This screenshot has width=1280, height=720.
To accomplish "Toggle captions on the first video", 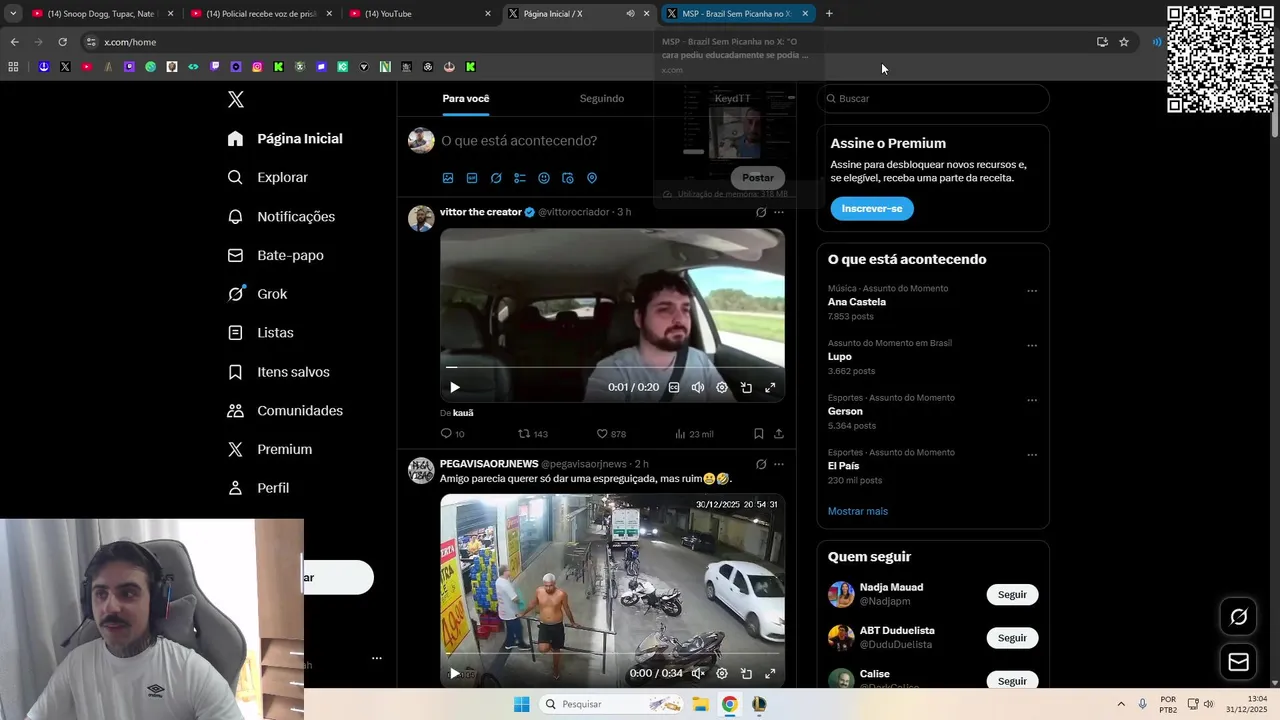I will coord(674,387).
